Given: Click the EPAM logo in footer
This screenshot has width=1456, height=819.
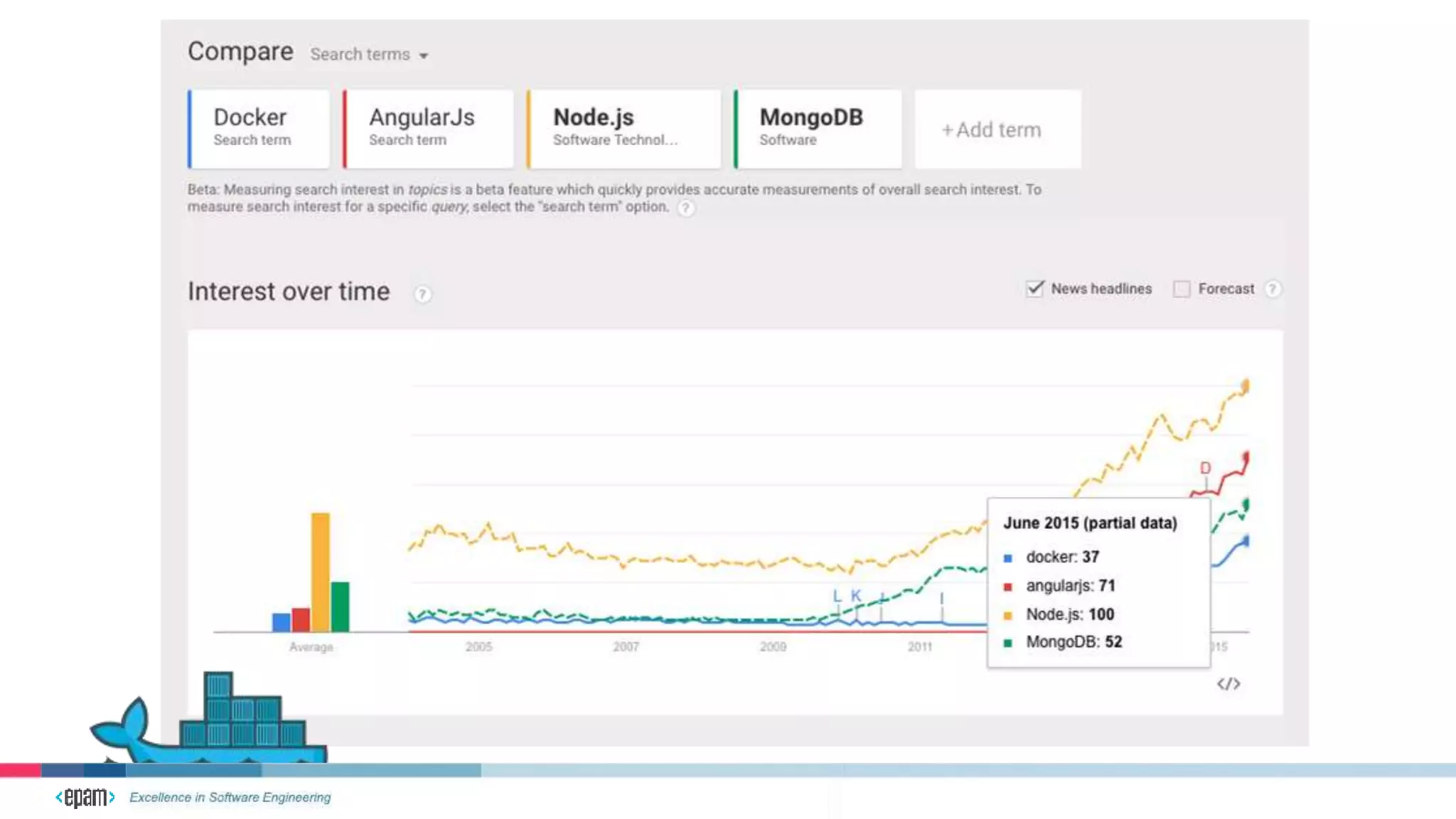Looking at the screenshot, I should 85,798.
